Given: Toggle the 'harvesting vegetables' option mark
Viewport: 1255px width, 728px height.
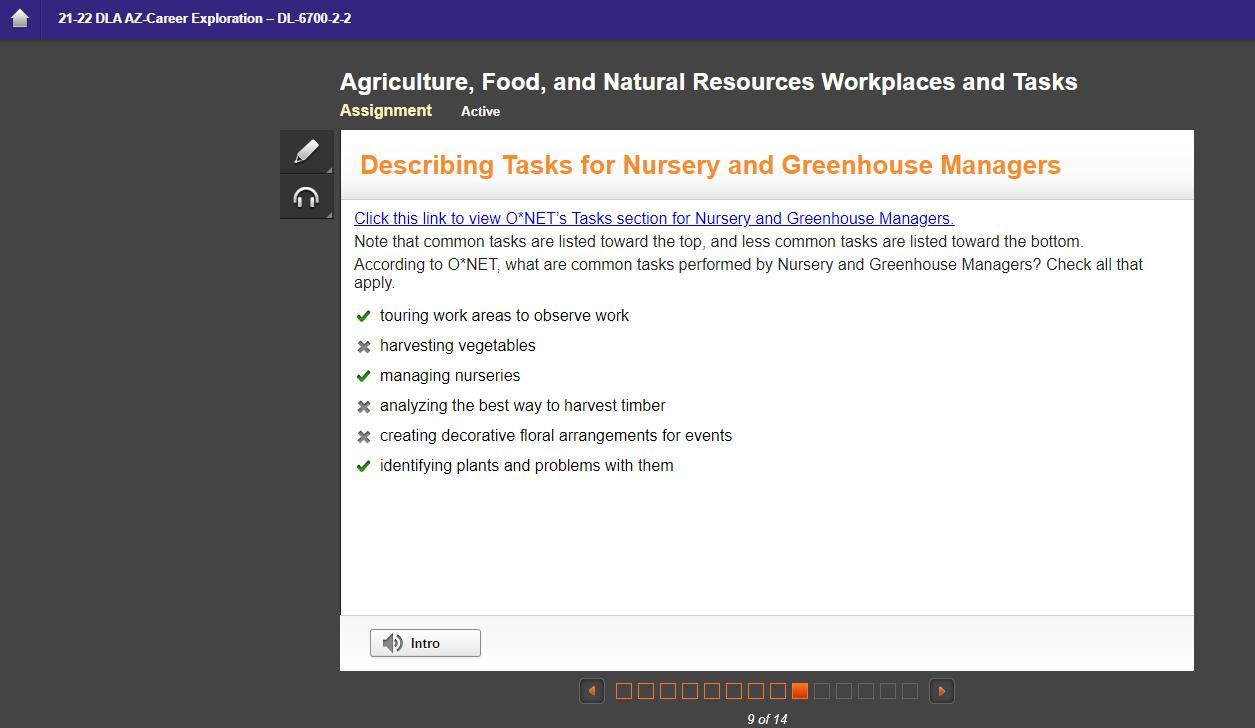Looking at the screenshot, I should (364, 346).
